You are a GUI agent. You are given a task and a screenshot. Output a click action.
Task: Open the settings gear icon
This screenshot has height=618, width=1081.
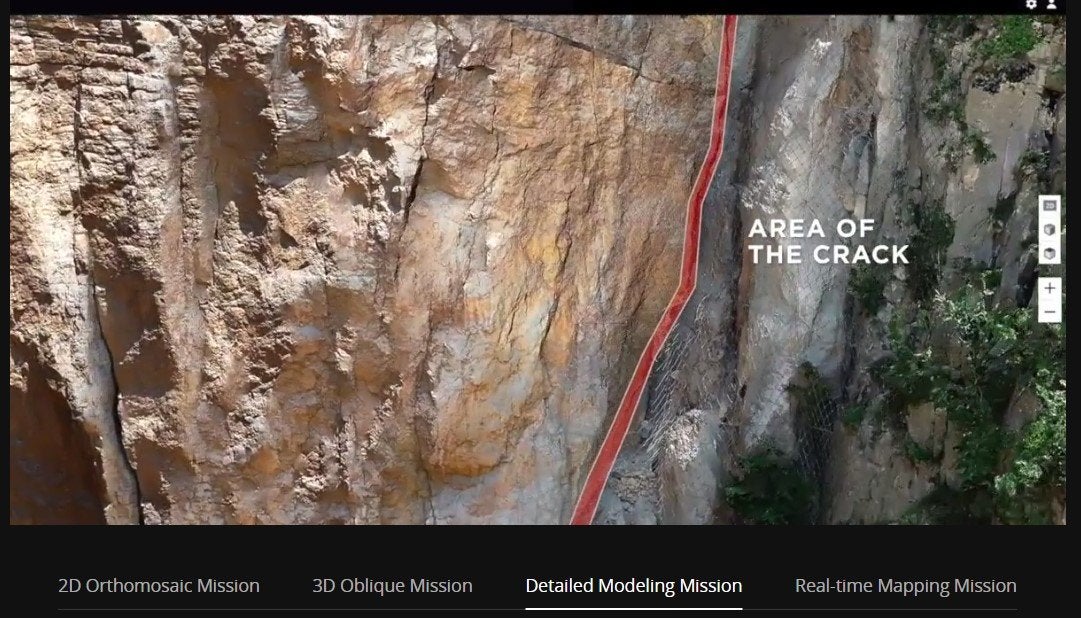coord(1031,4)
